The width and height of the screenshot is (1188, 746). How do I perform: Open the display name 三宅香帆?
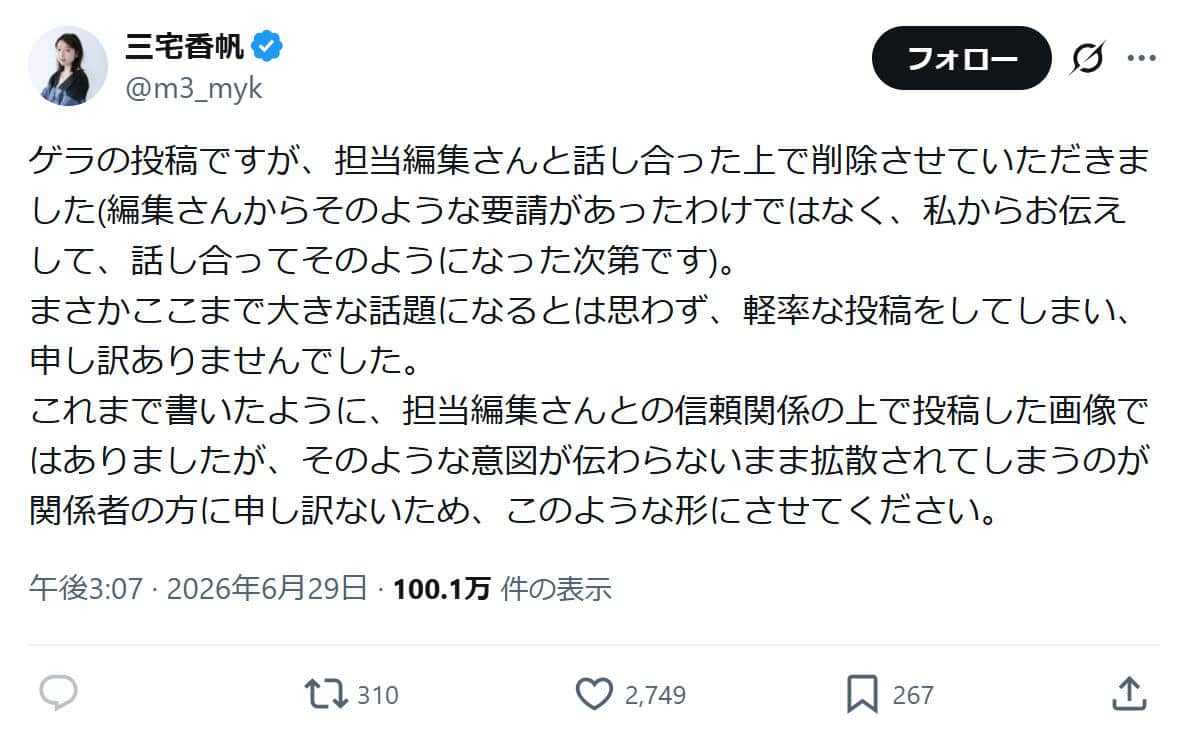[x=185, y=46]
